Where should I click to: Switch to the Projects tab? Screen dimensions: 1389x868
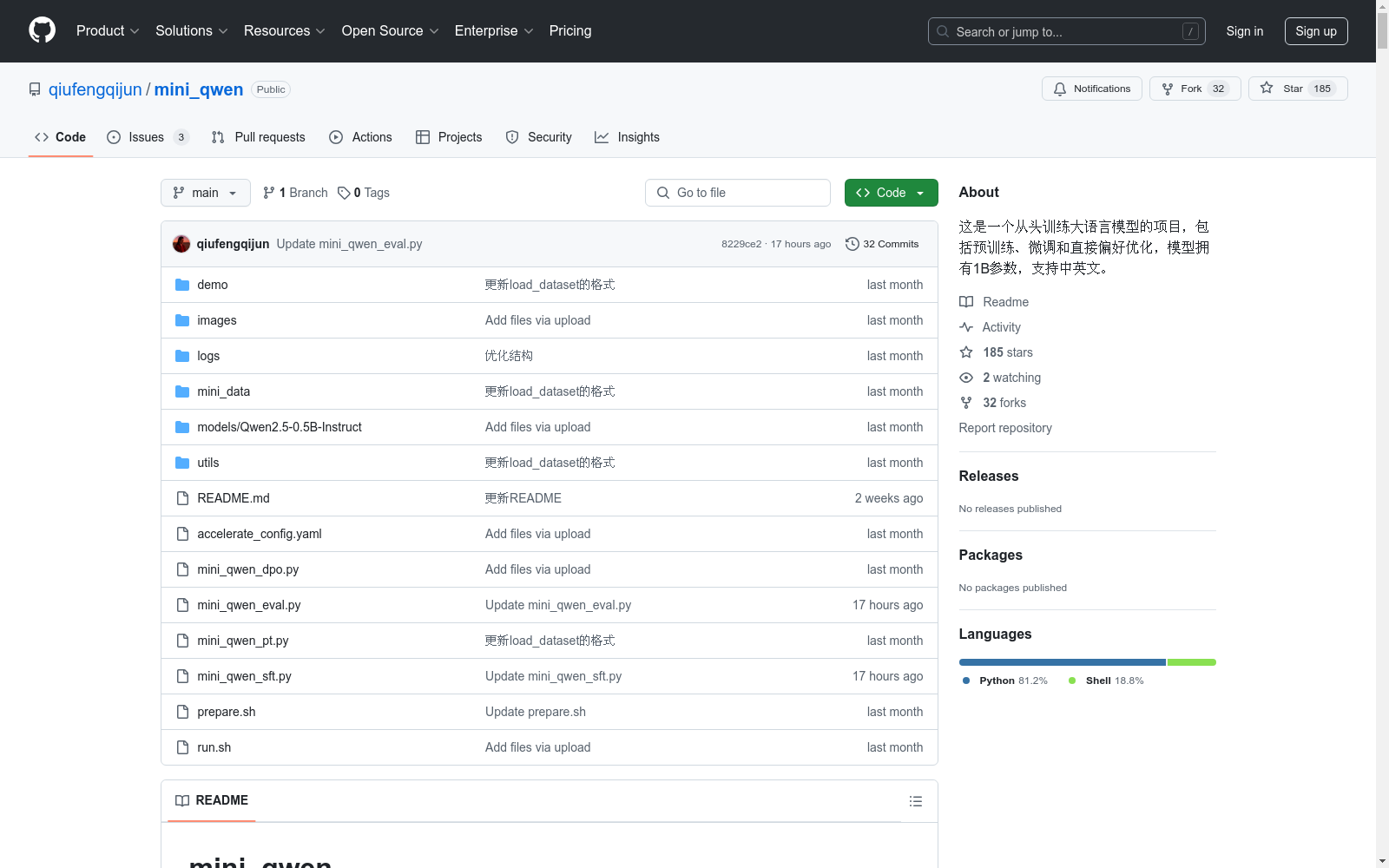(x=449, y=137)
